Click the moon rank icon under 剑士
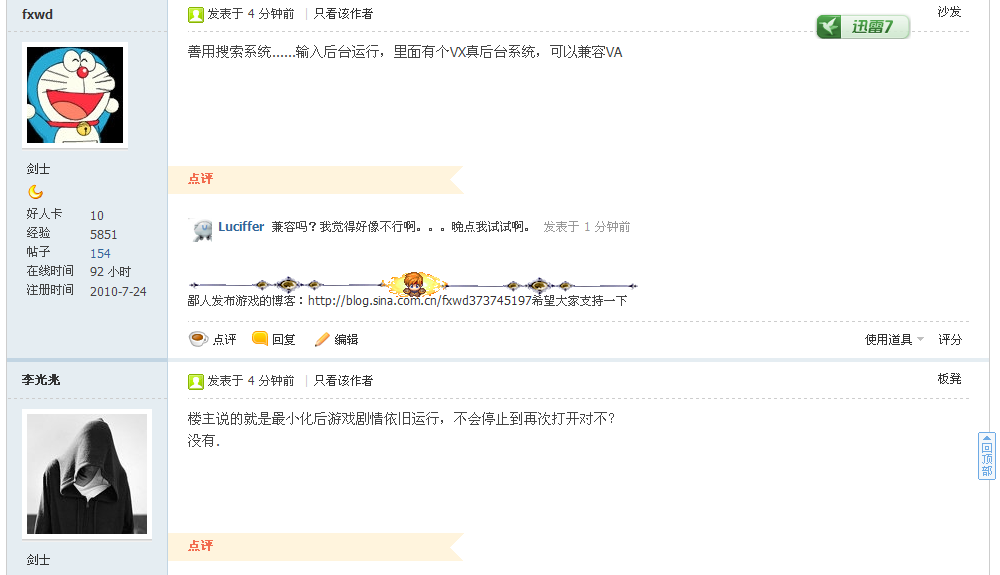Screen dimensions: 1000x575 coord(36,191)
